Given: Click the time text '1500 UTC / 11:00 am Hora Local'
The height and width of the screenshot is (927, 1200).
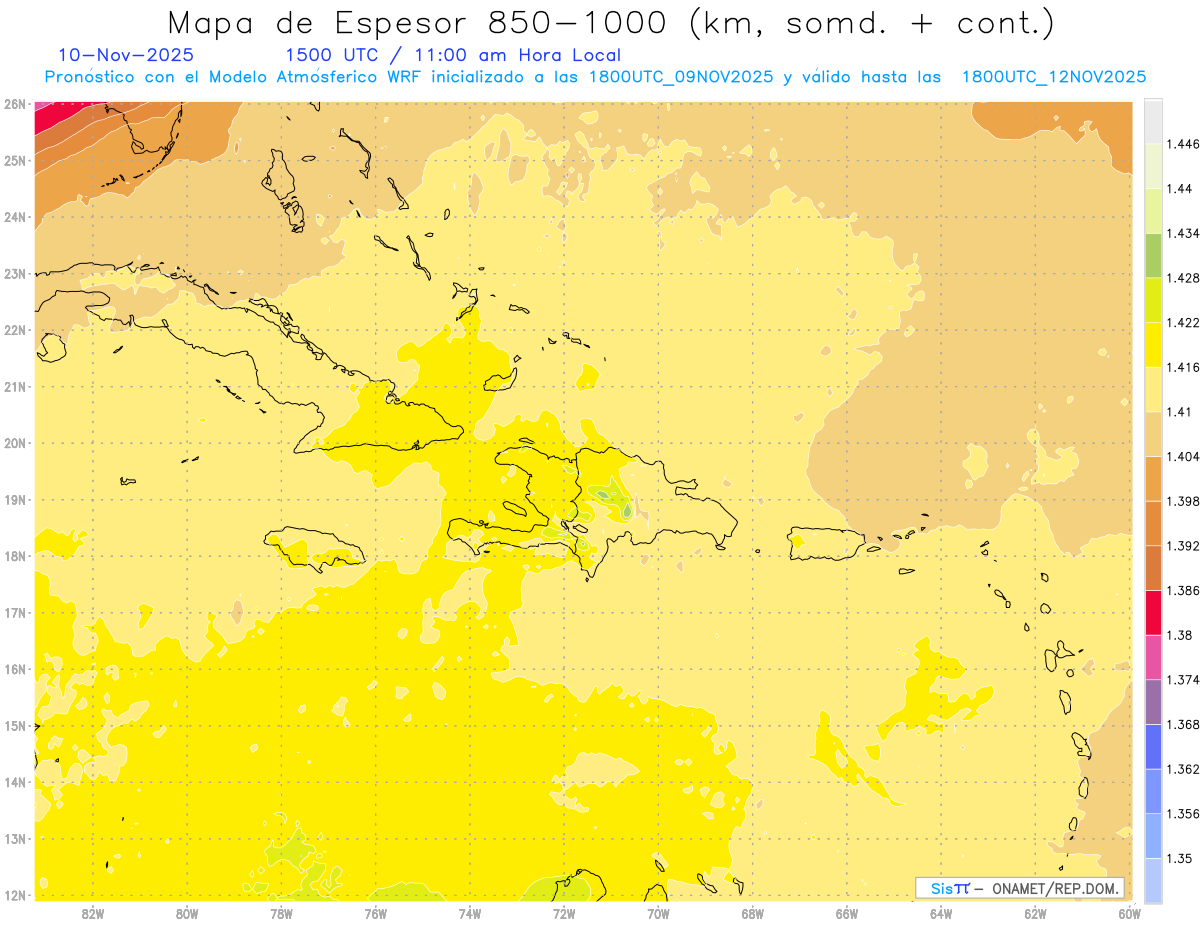Looking at the screenshot, I should tap(453, 55).
